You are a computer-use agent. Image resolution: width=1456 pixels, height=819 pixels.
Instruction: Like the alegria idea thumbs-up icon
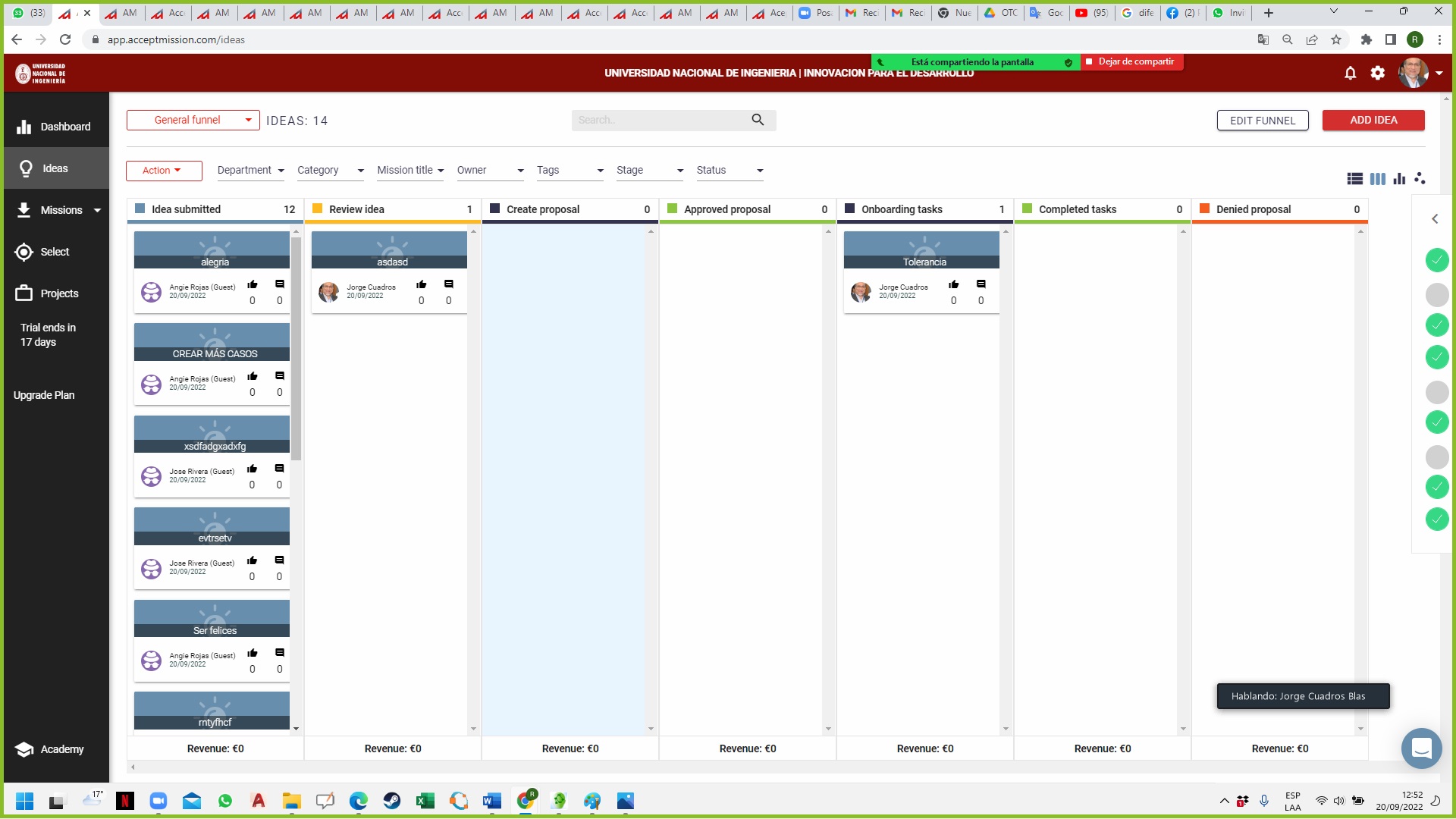pos(253,284)
